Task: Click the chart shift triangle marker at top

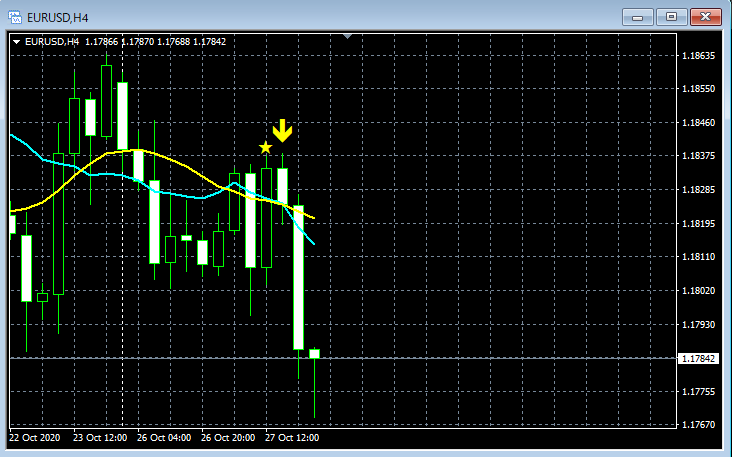Action: [x=347, y=36]
